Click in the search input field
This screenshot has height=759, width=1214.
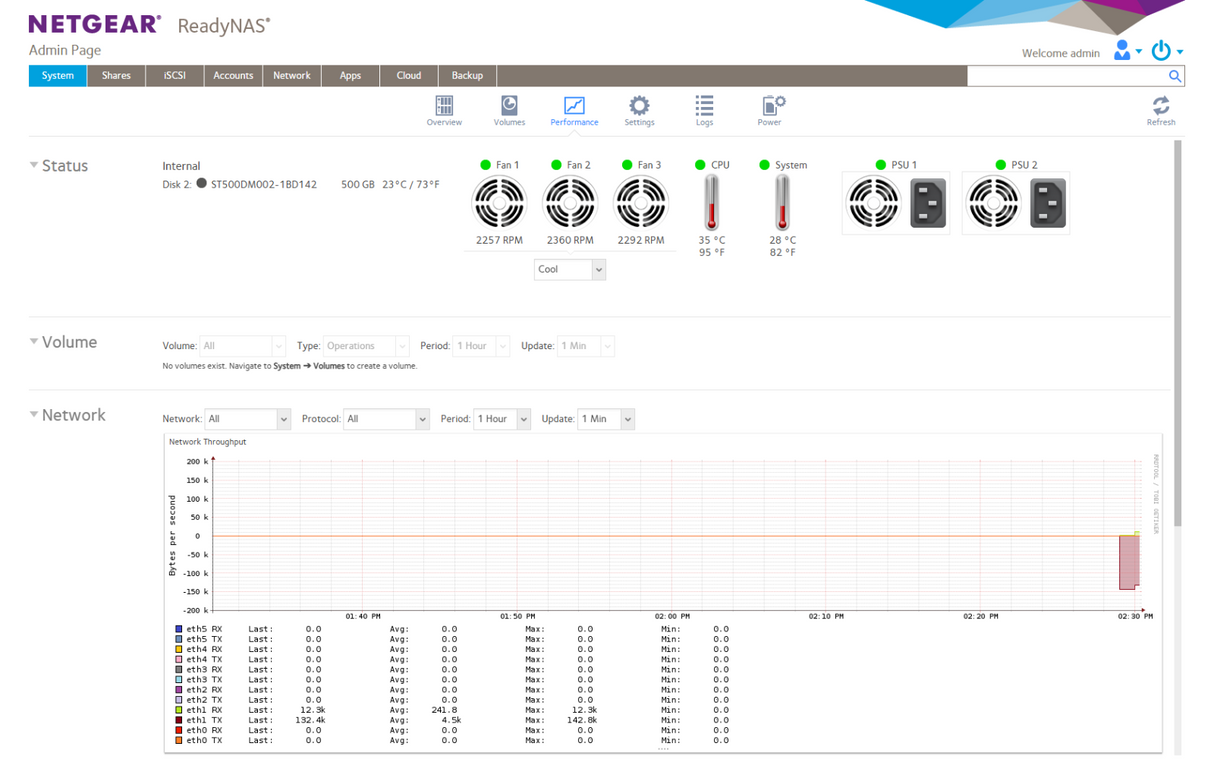(x=1067, y=76)
